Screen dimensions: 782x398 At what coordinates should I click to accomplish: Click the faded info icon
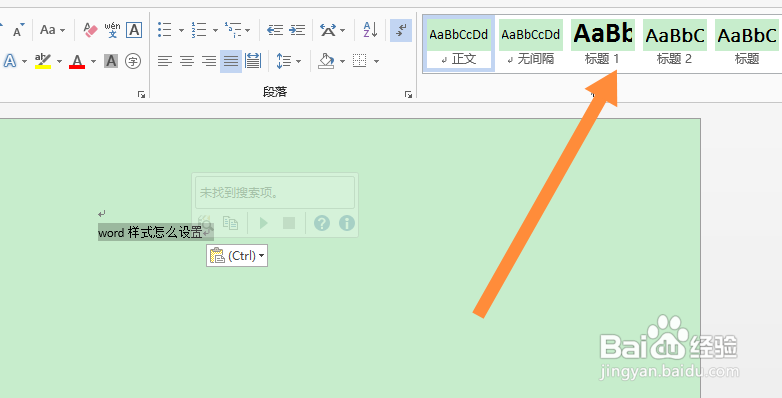347,222
